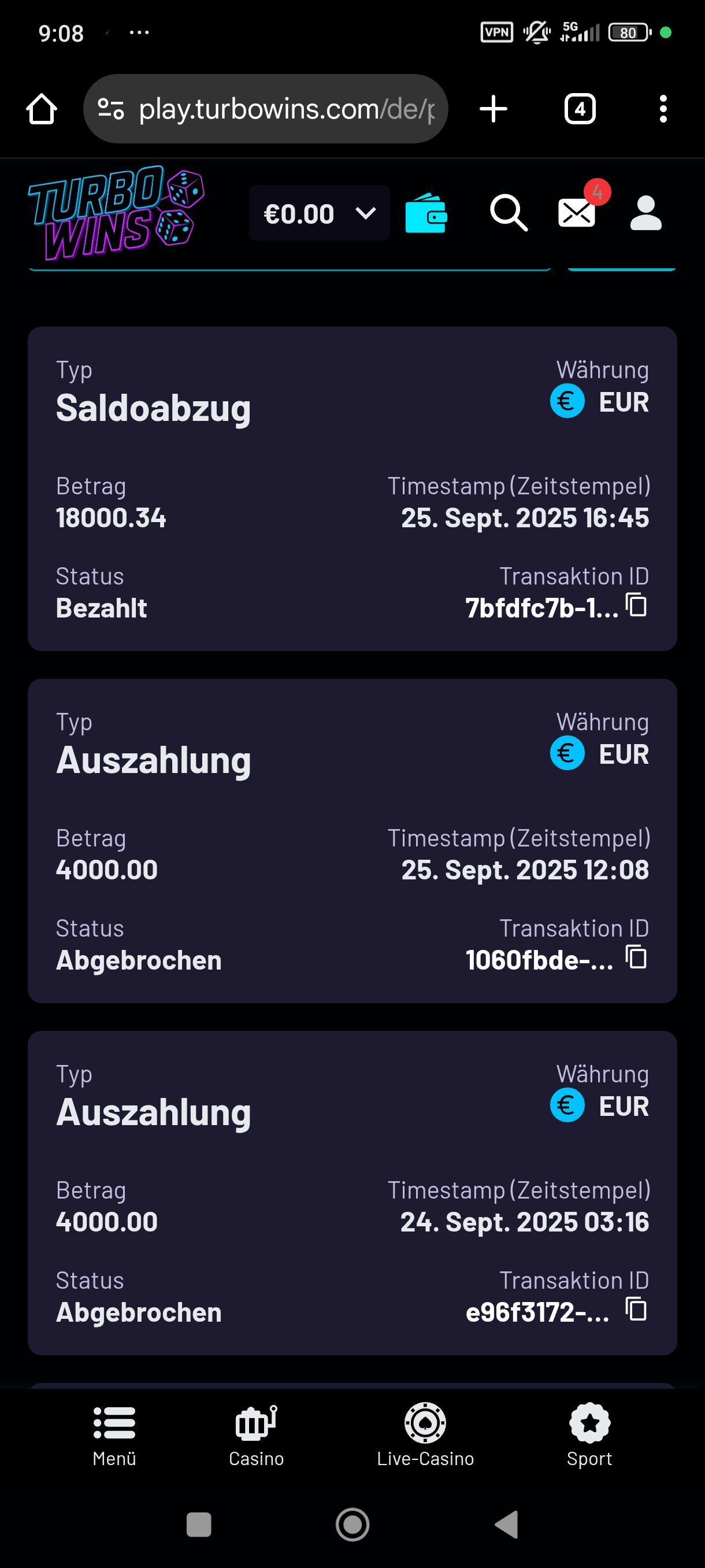Go to browser home page
This screenshot has height=1568, width=705.
click(42, 110)
